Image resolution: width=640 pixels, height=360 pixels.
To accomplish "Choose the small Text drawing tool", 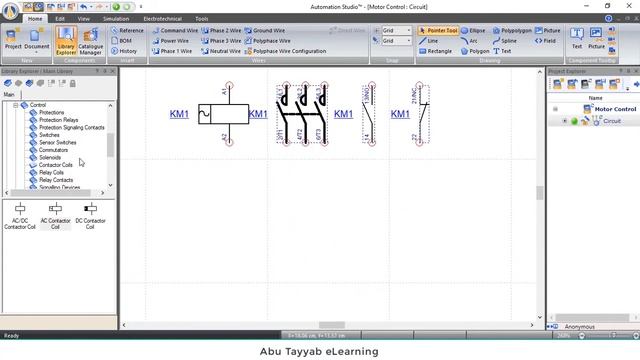I will pos(502,51).
